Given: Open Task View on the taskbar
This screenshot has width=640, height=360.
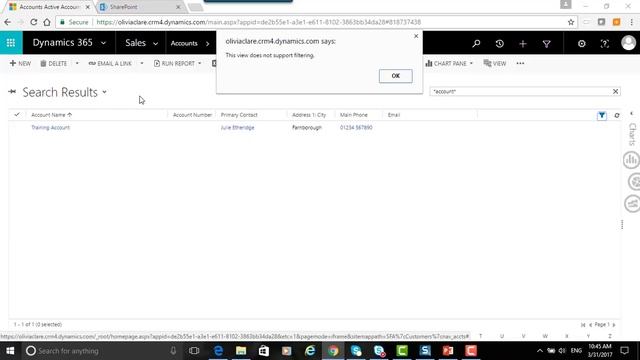Looking at the screenshot, I should pos(194,351).
